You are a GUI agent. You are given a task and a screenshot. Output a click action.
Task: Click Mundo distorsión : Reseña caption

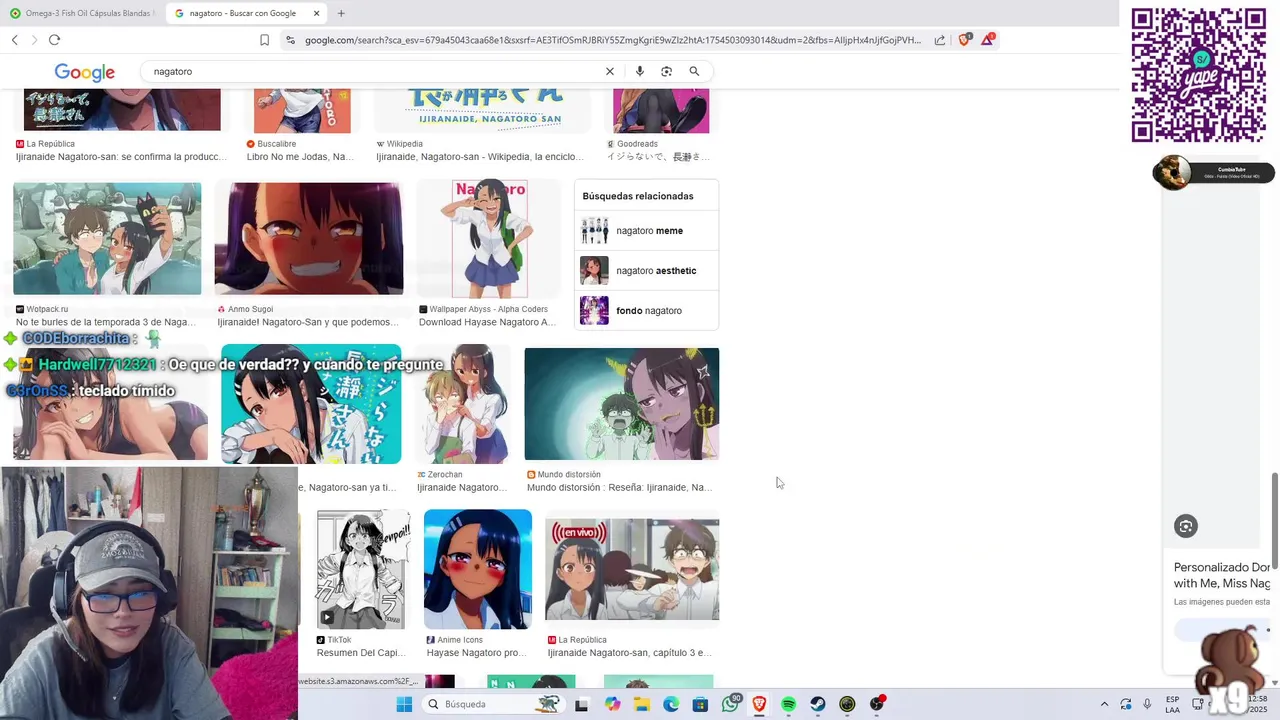pos(619,488)
